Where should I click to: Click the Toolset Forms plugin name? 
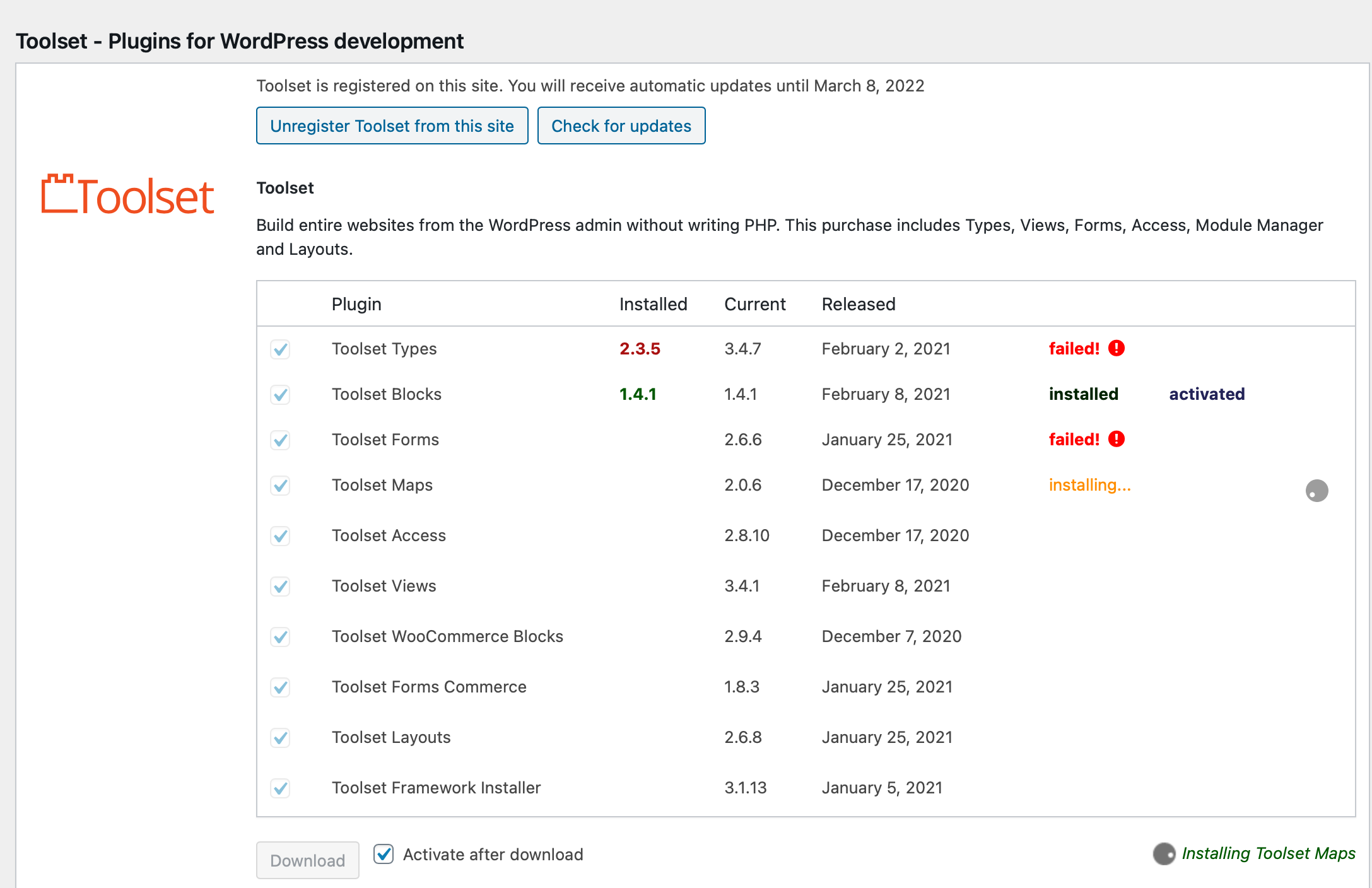pos(385,440)
